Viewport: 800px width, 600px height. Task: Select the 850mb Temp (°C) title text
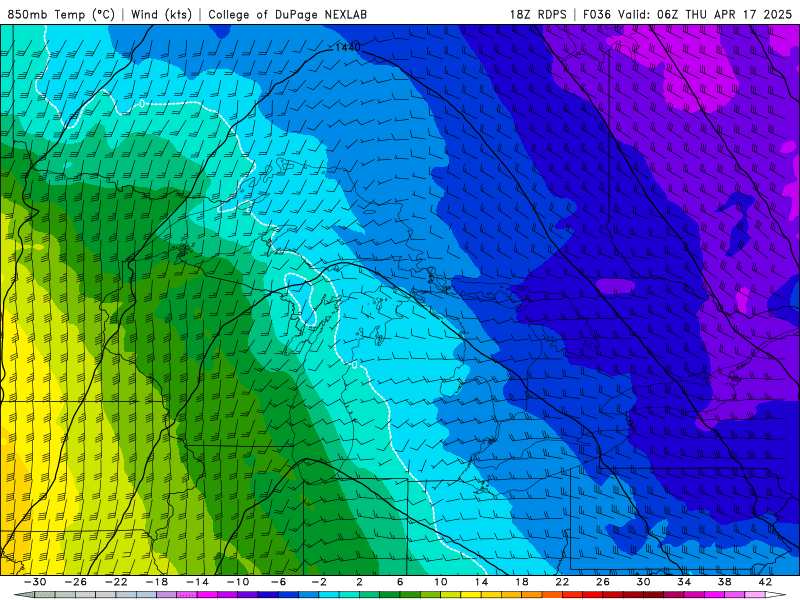click(x=61, y=14)
